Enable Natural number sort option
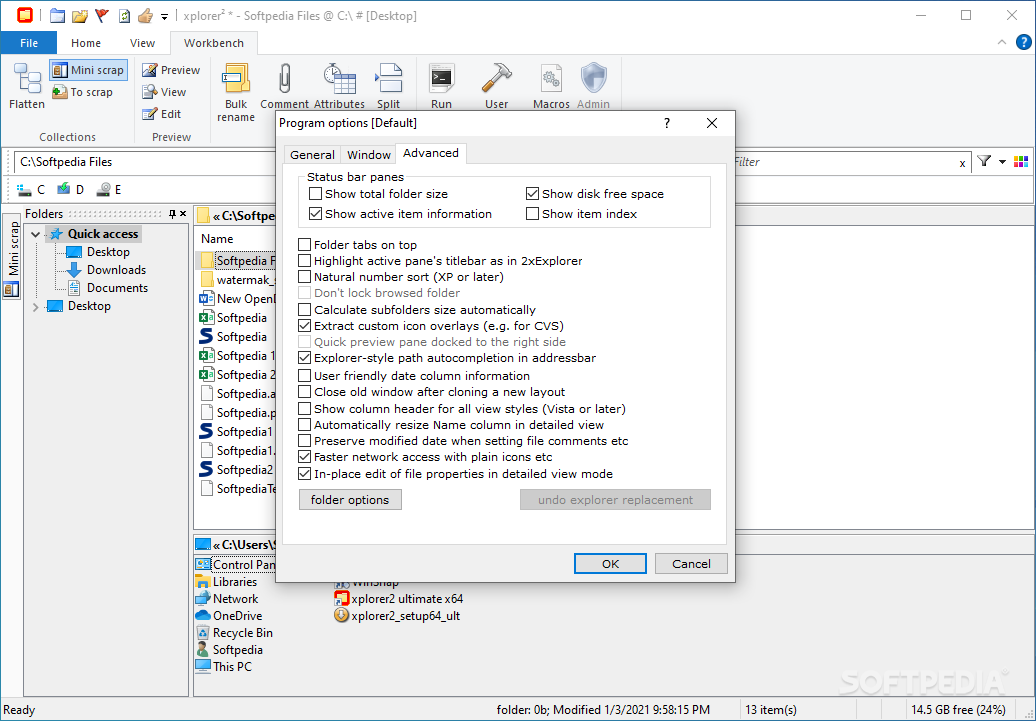 (305, 277)
